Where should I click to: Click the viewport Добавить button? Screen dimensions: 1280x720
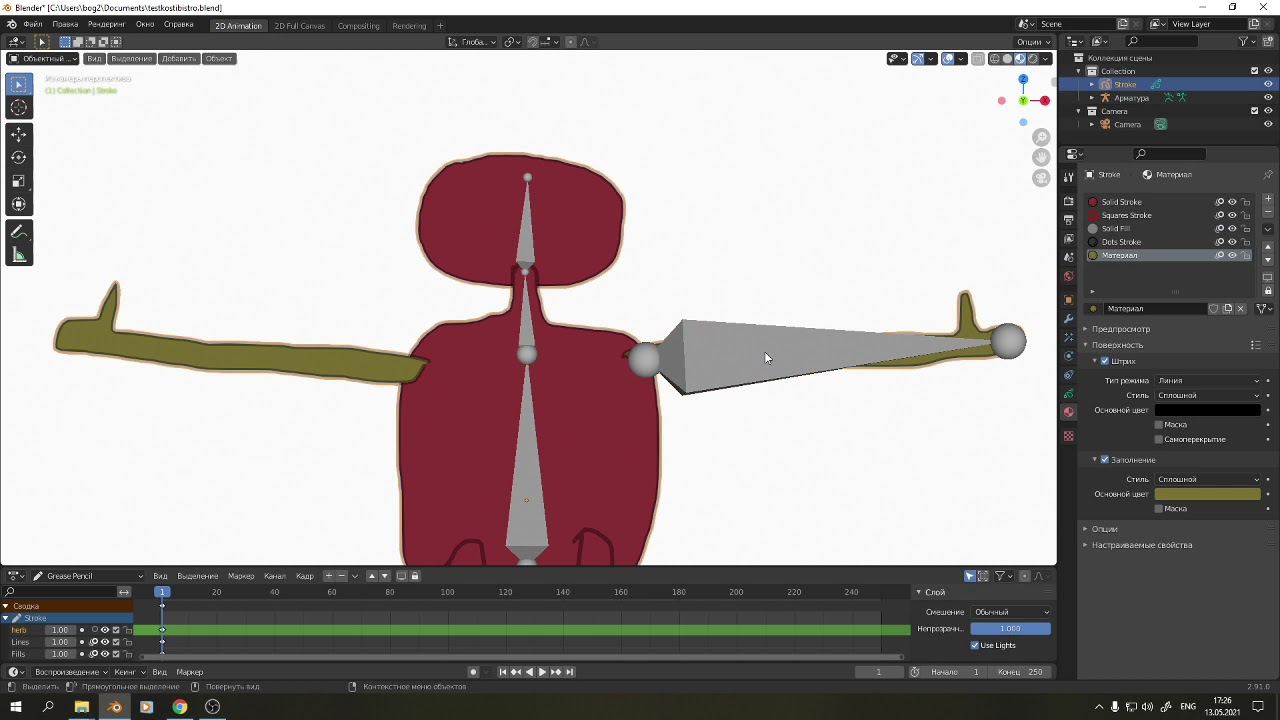tap(179, 58)
